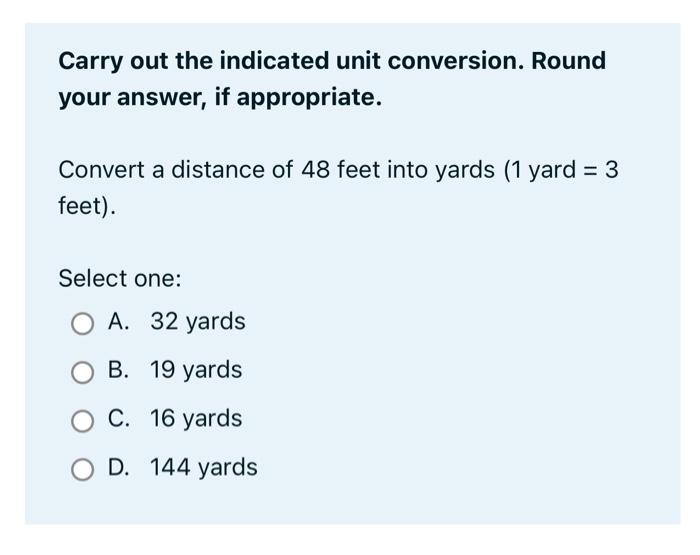Mark the radio button for option C

83,421
